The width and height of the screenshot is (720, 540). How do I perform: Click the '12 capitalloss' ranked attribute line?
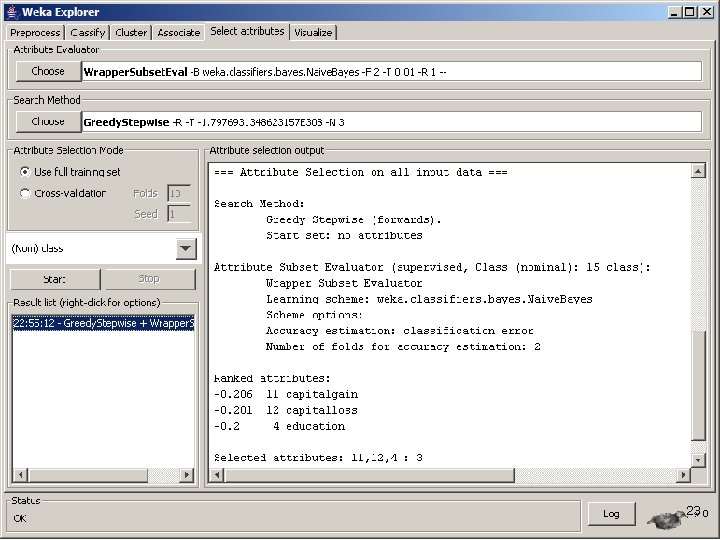[286, 411]
